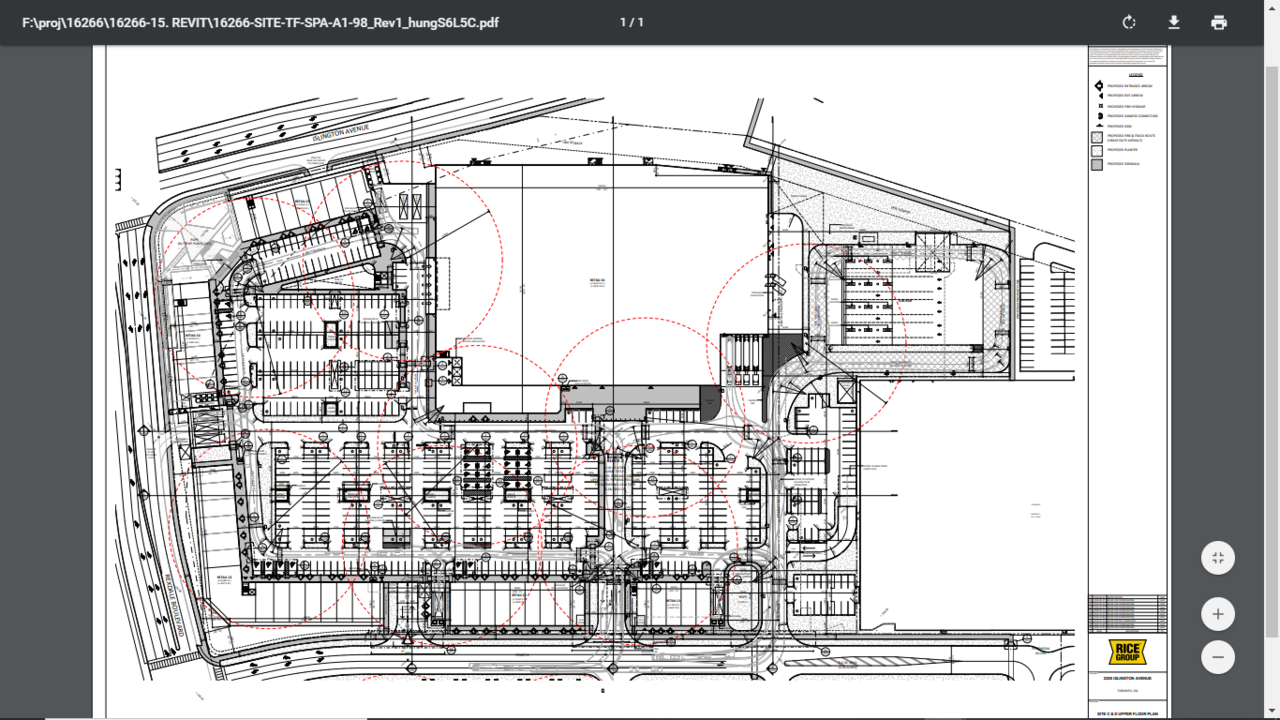Click the proposed sidewalk gray legend swatch
The width and height of the screenshot is (1280, 720).
click(x=1097, y=164)
